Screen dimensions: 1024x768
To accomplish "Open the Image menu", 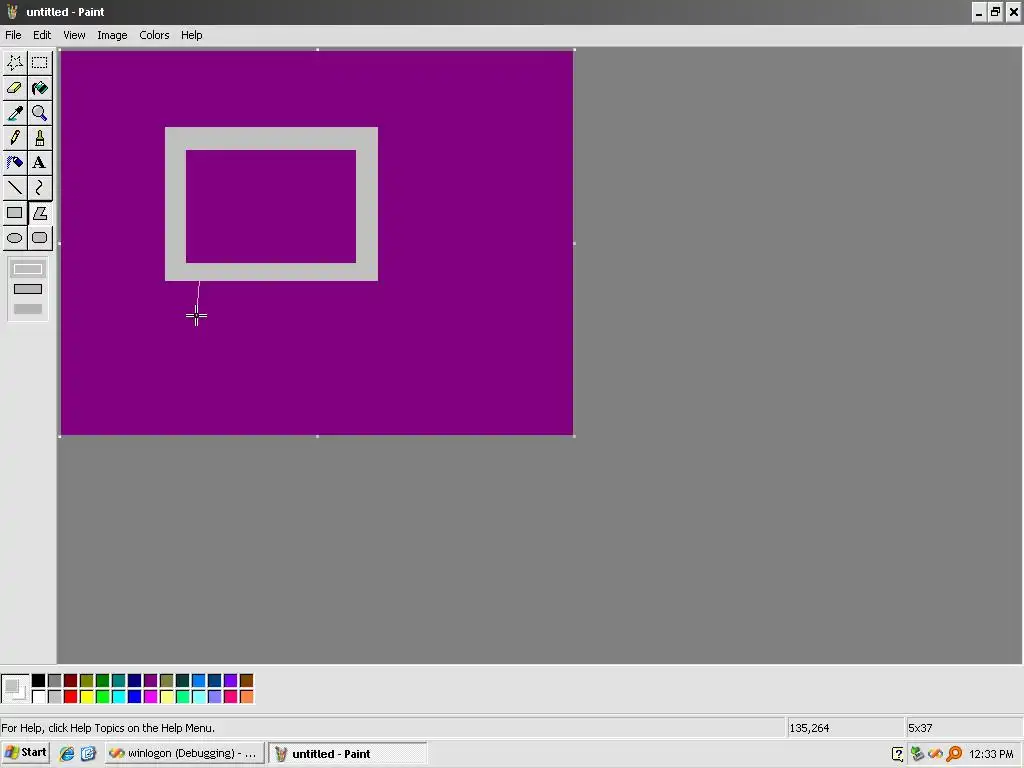I will [x=112, y=35].
